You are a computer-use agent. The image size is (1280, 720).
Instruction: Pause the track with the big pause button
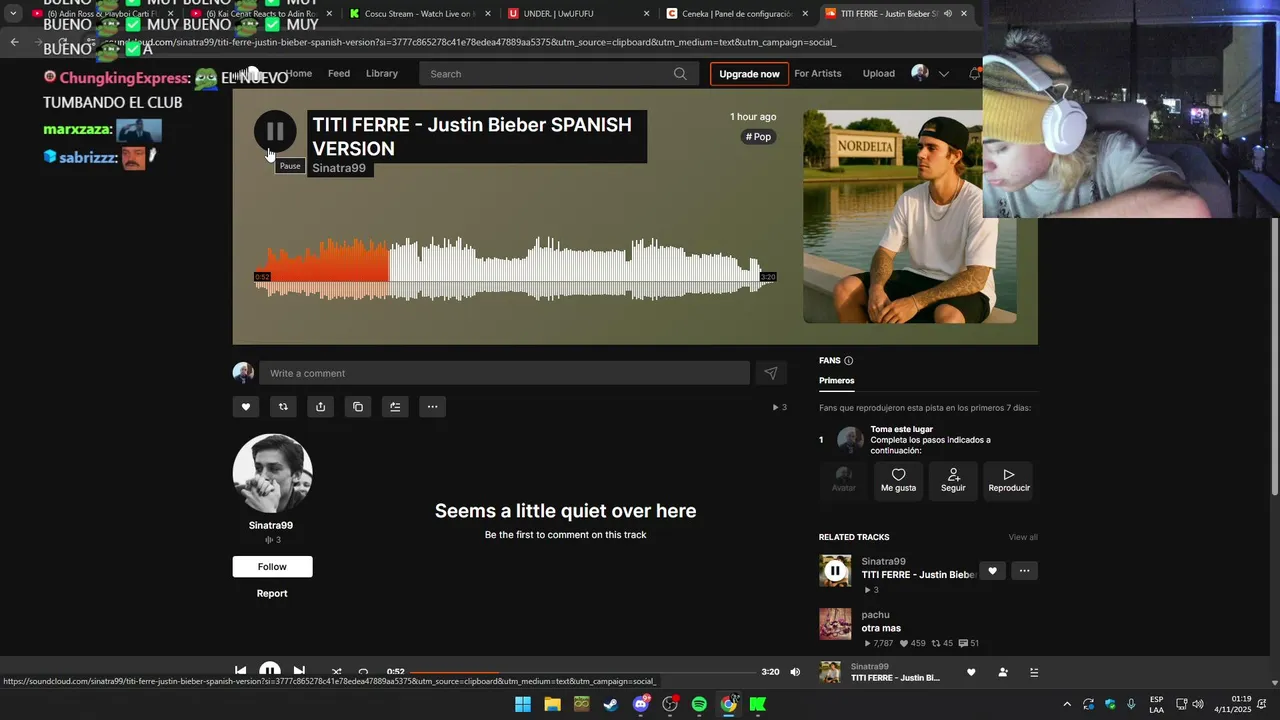275,131
